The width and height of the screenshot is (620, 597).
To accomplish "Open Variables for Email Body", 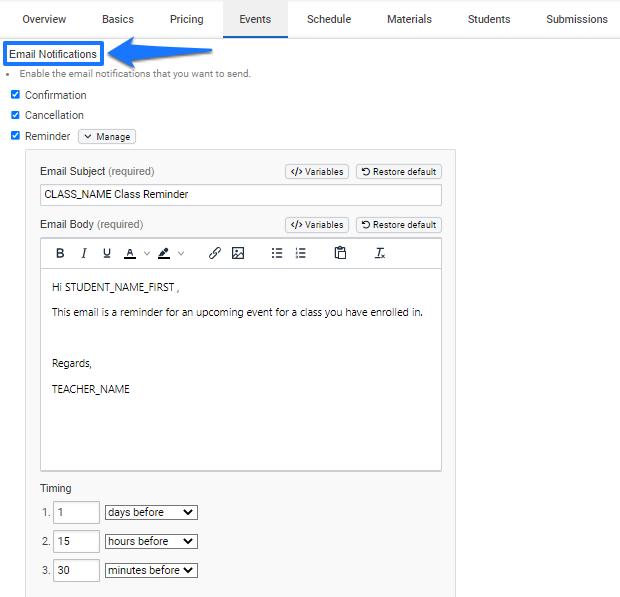I will point(317,225).
